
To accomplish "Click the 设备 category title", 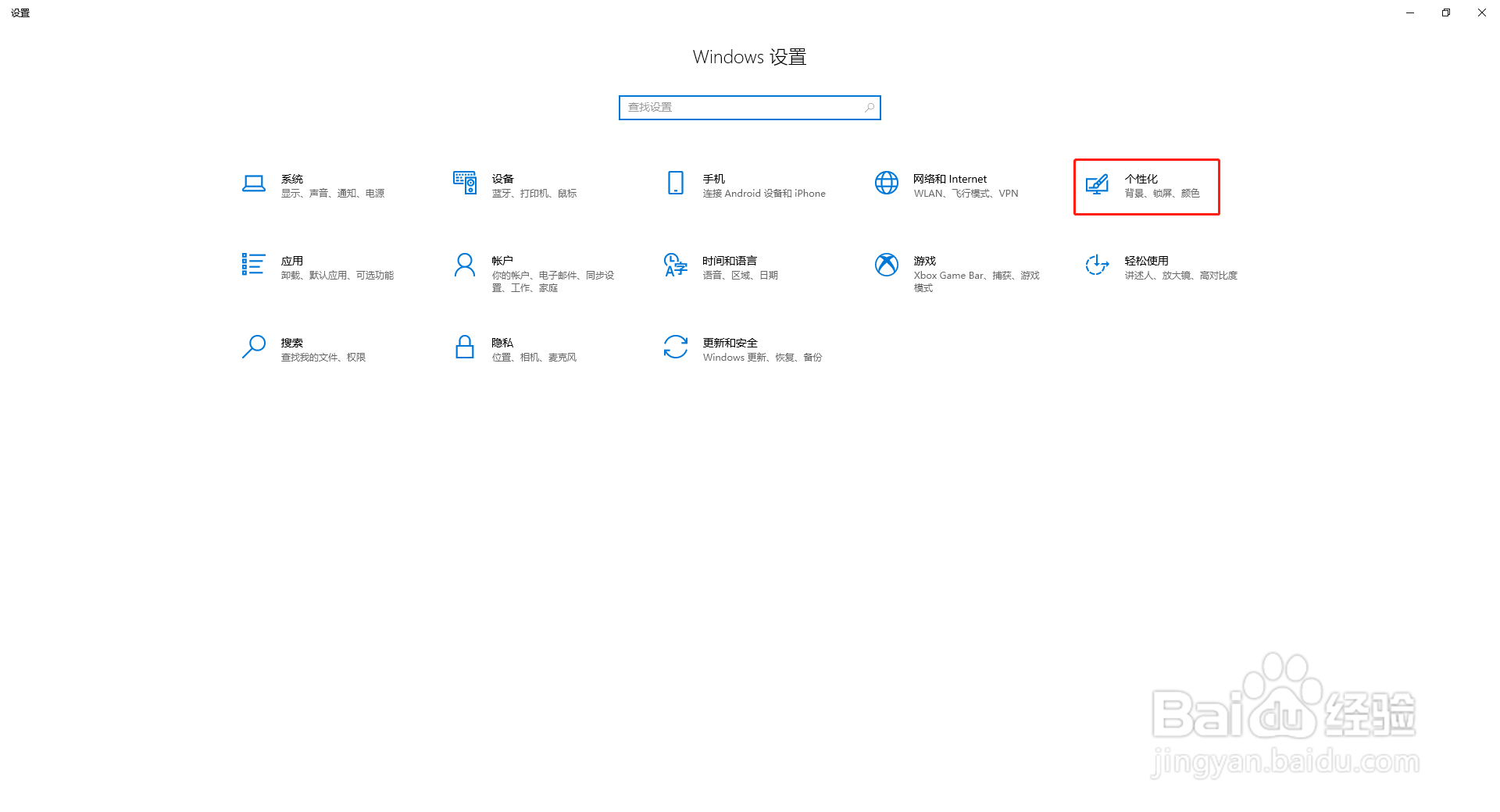I will coord(503,179).
